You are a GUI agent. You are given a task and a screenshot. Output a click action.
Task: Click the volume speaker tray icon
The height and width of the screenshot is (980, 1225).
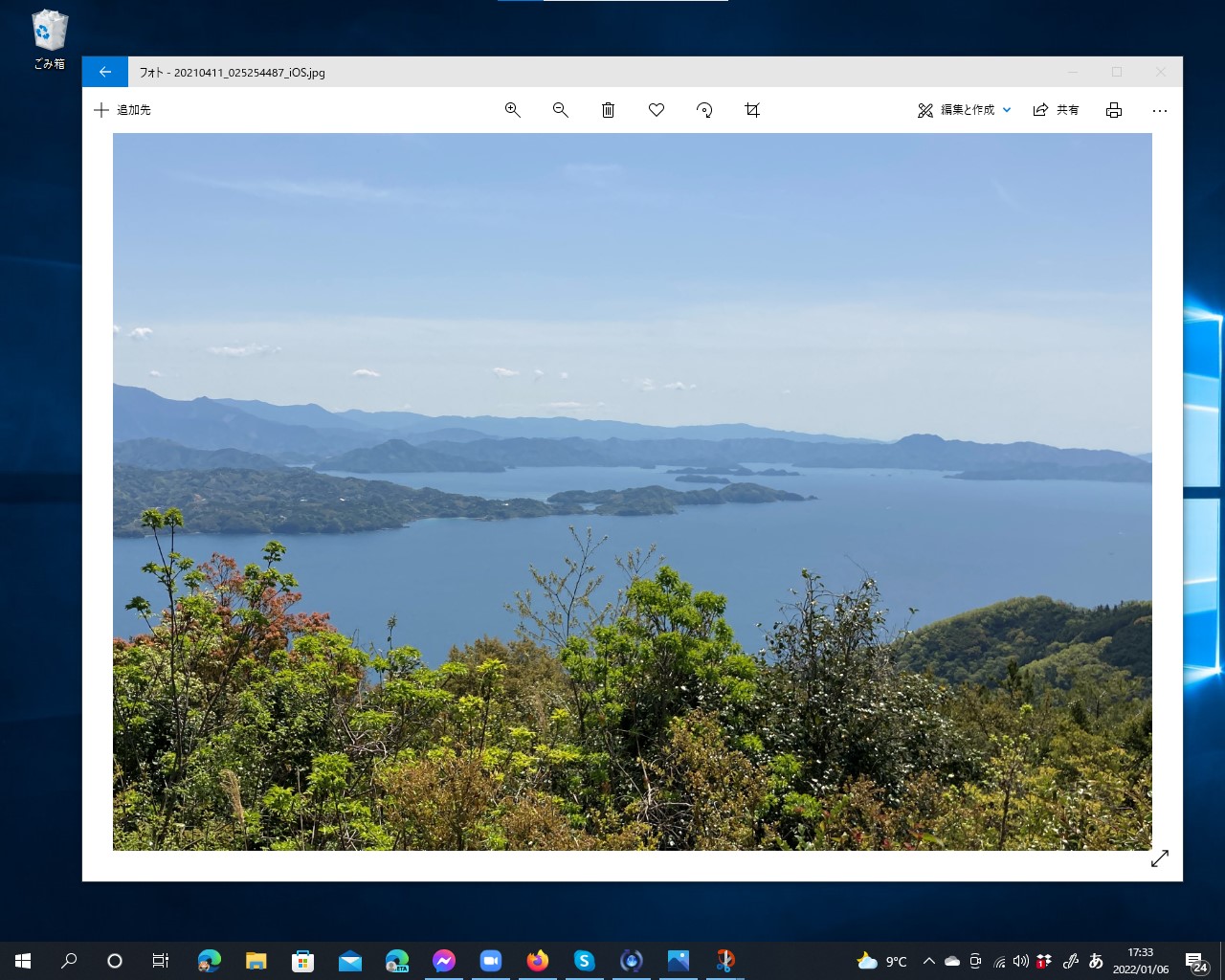[1021, 961]
